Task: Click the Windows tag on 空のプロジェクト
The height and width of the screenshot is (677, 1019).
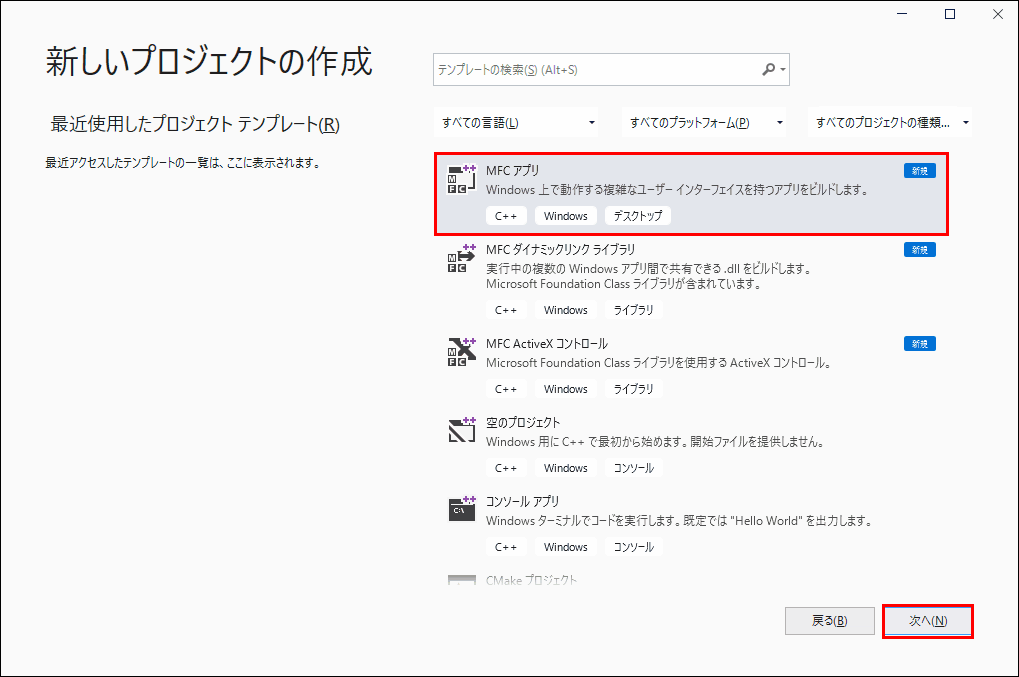Action: point(565,468)
